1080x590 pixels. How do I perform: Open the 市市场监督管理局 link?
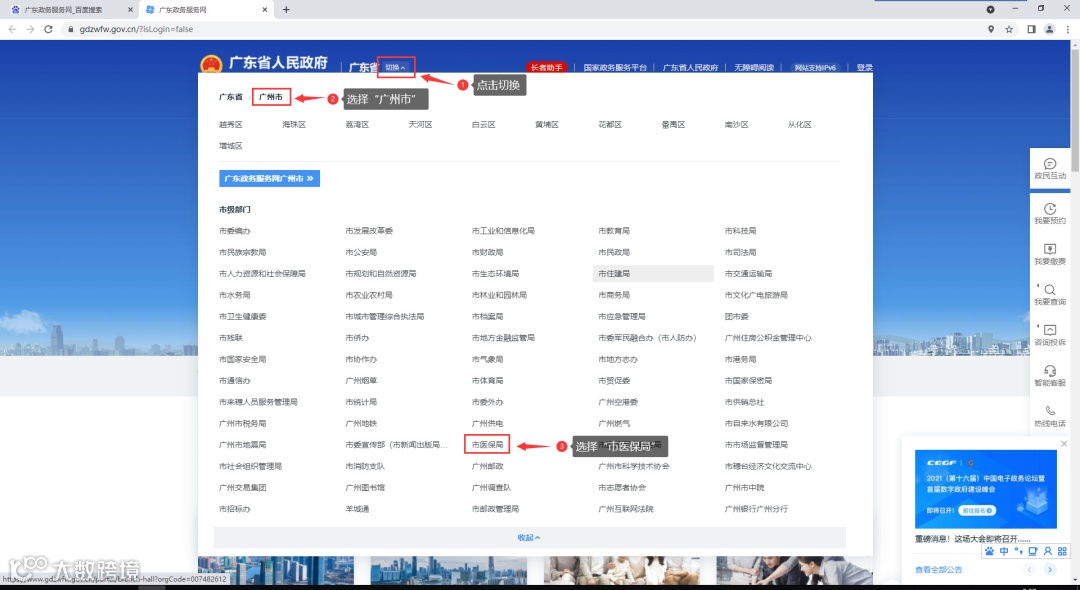[x=756, y=445]
